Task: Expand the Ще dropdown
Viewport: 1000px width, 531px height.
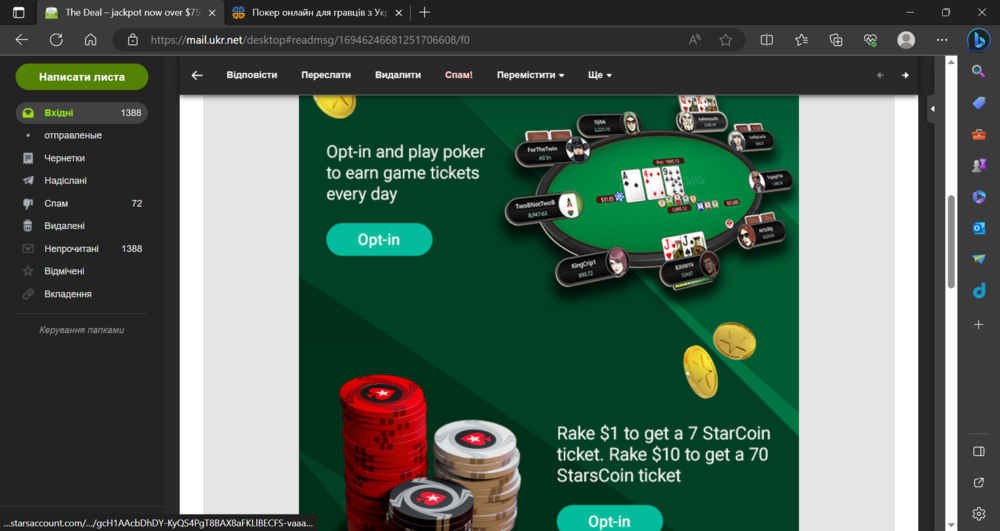Action: (x=599, y=75)
